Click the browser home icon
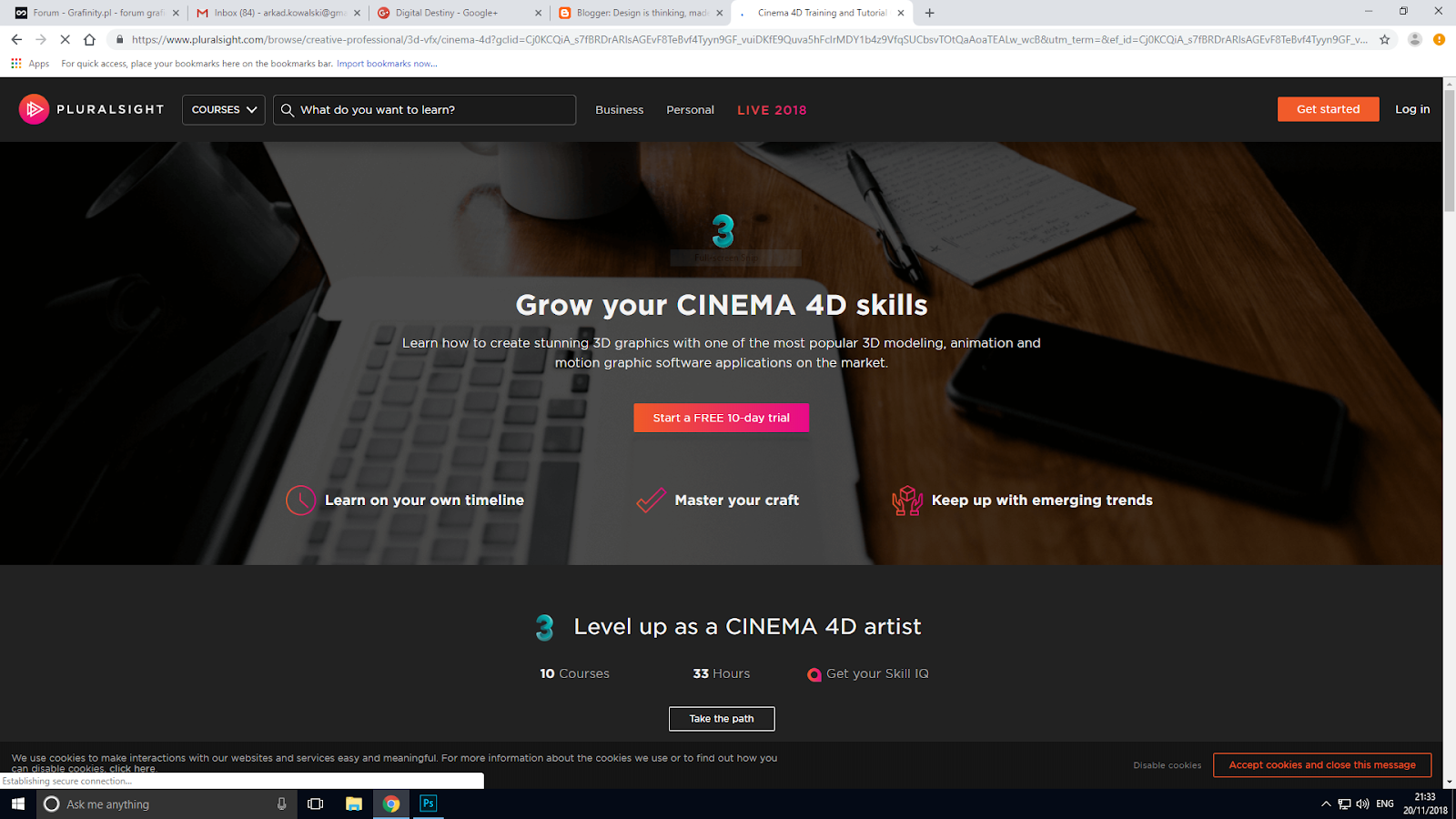The height and width of the screenshot is (819, 1456). click(x=89, y=39)
